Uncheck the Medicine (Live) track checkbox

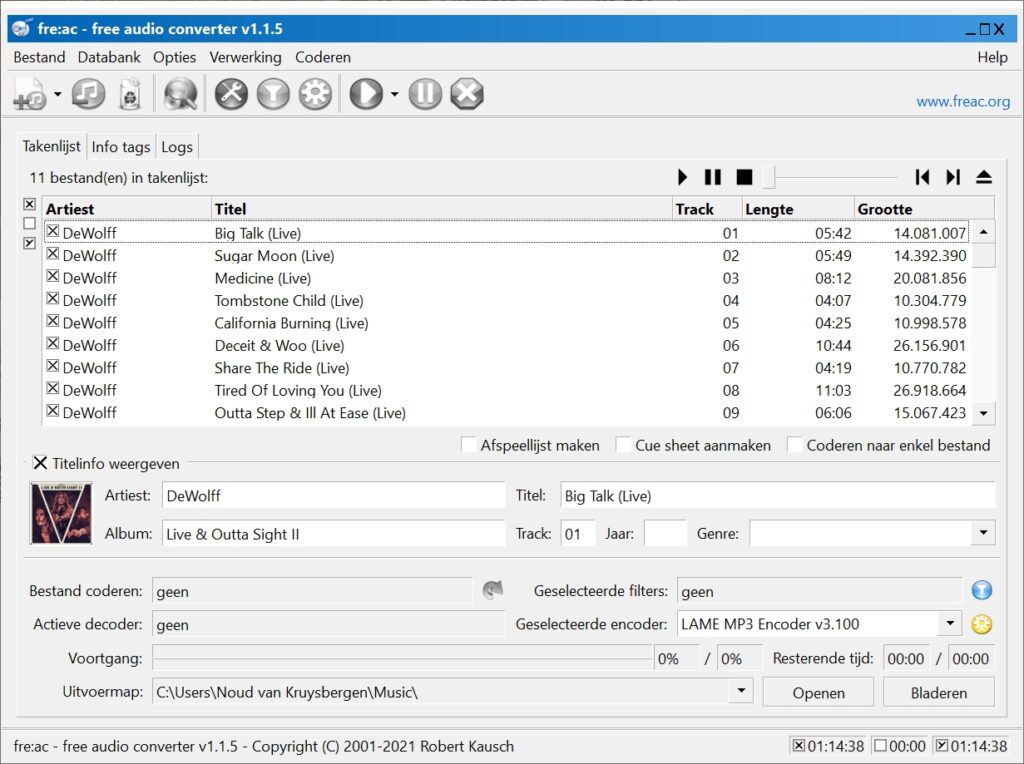(53, 278)
